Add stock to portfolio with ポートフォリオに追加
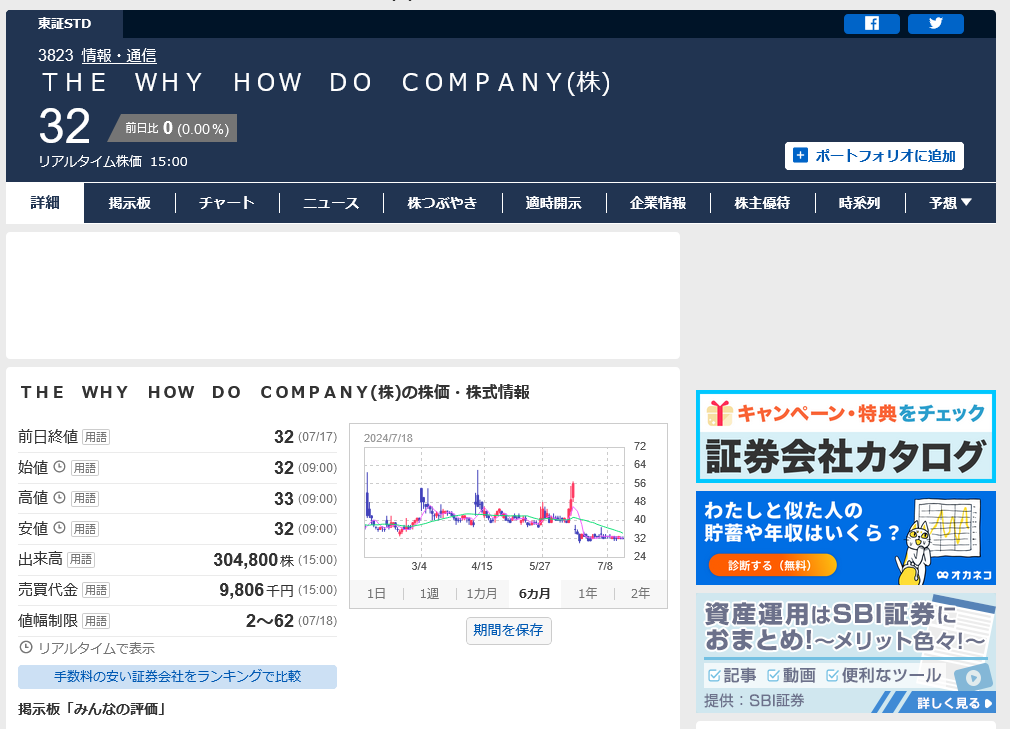The width and height of the screenshot is (1010, 729). (874, 155)
